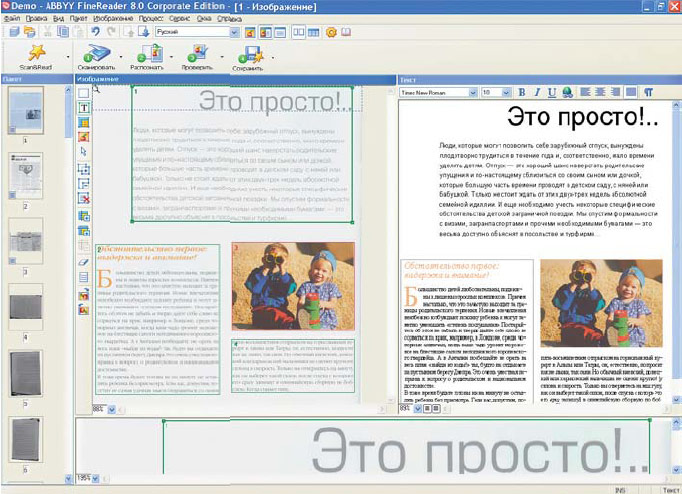Expand the Сохранить options arrow
The image size is (682, 494).
coord(273,57)
